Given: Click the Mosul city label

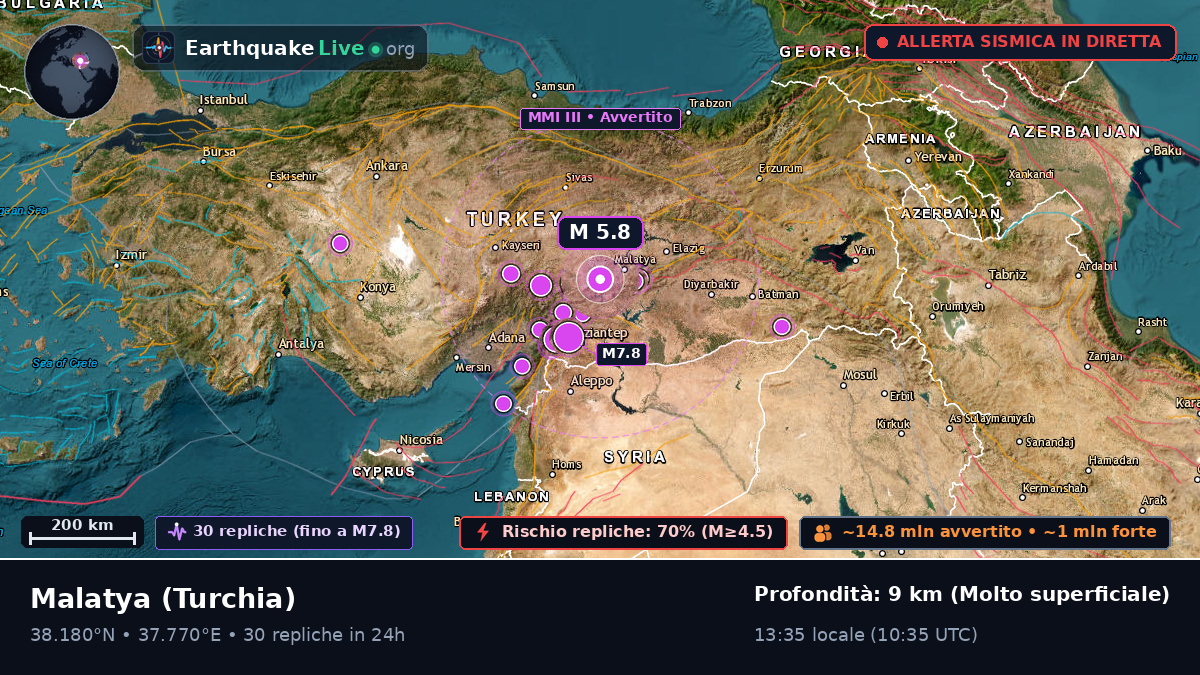Looking at the screenshot, I should click(x=860, y=375).
